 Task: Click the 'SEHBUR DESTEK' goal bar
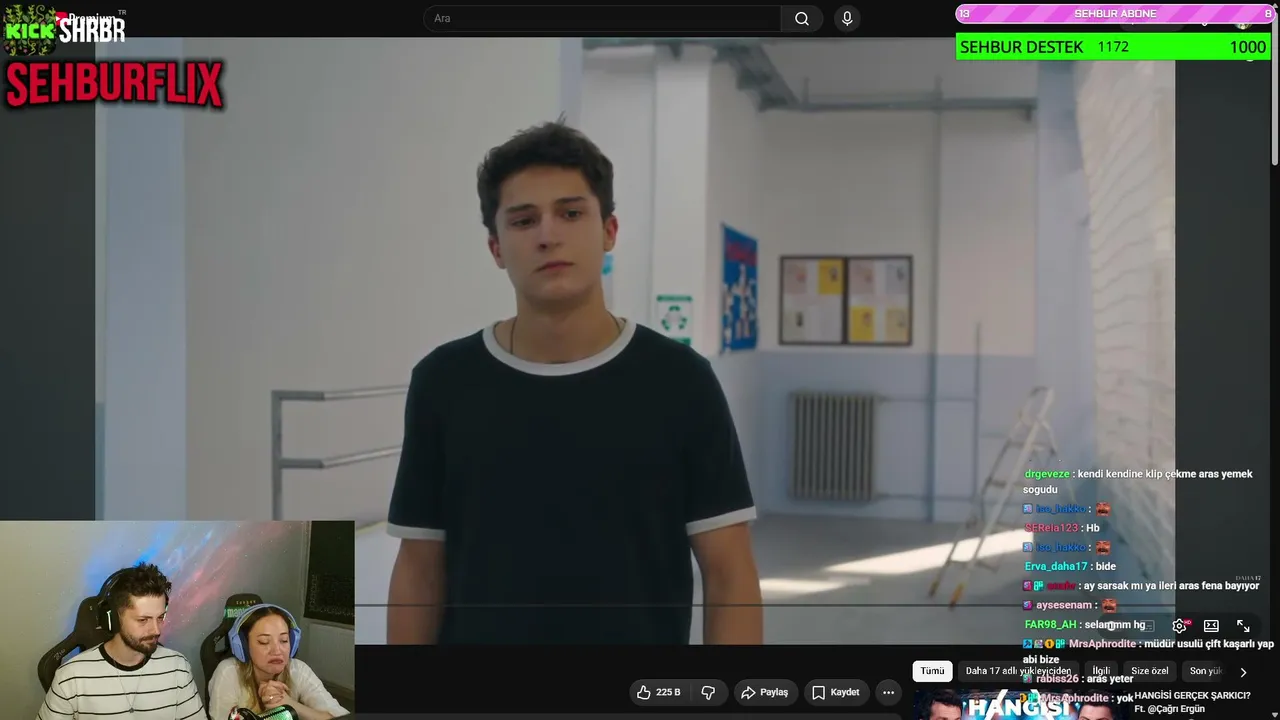1113,47
